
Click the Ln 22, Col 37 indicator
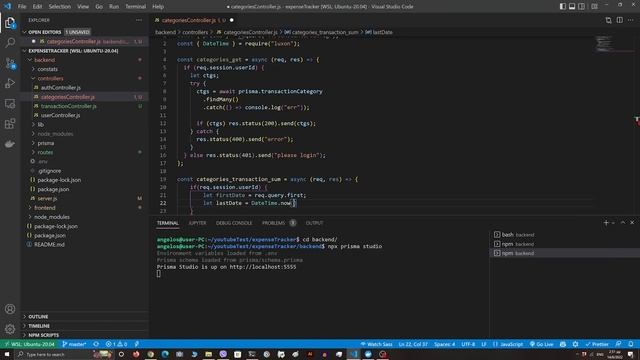tap(413, 344)
